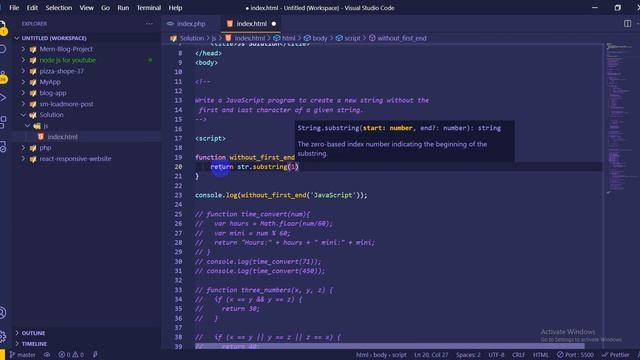The image size is (640, 360).
Task: Open the View menu
Action: tap(87, 8)
